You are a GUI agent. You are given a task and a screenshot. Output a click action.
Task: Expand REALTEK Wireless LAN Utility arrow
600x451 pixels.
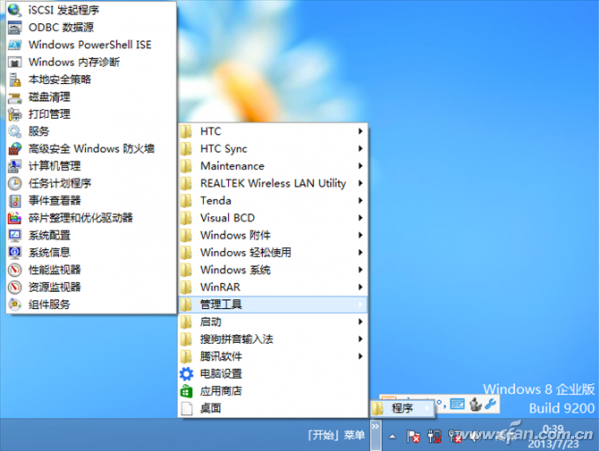tap(360, 183)
